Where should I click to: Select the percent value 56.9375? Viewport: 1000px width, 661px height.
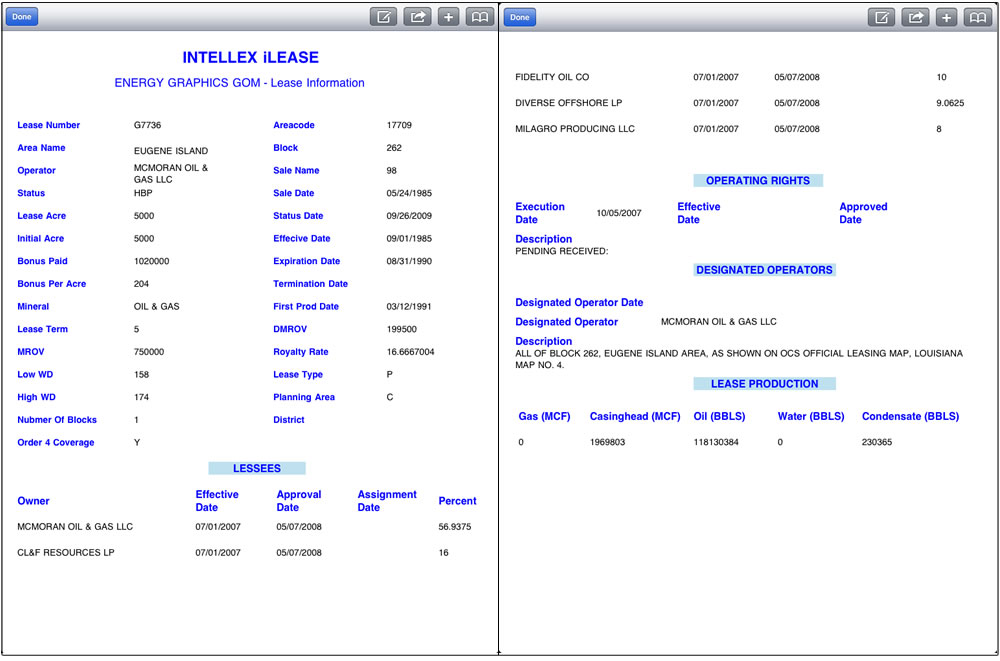(455, 527)
